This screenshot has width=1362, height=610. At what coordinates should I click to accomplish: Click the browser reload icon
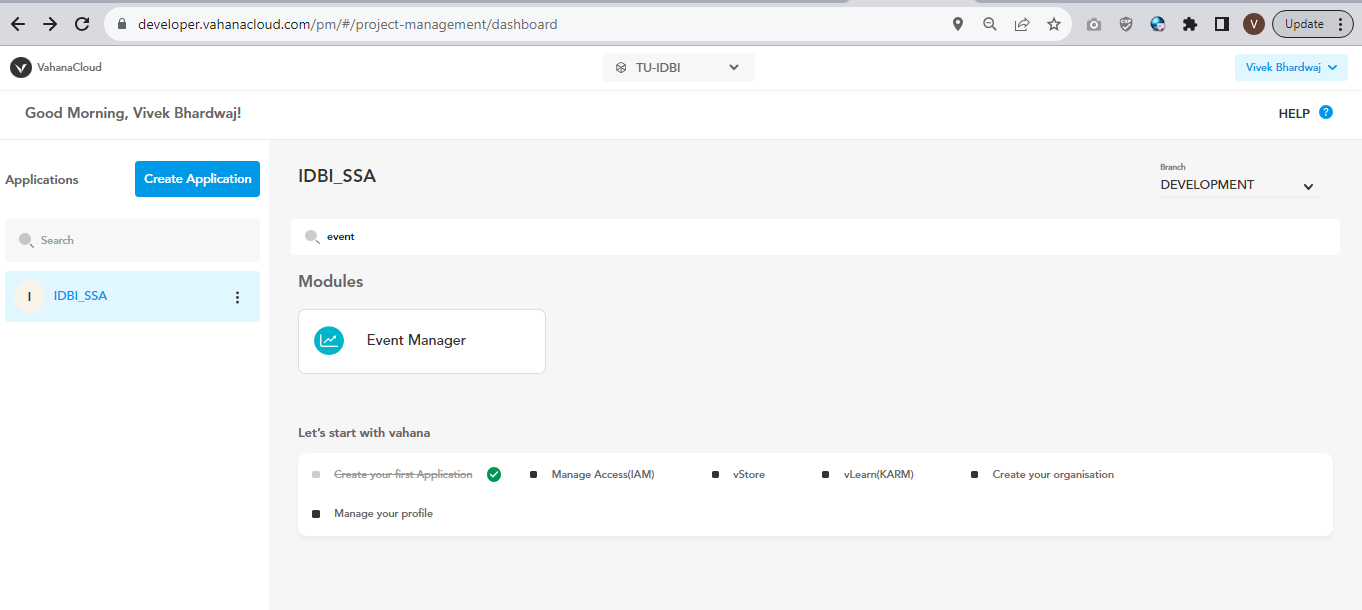pyautogui.click(x=82, y=24)
